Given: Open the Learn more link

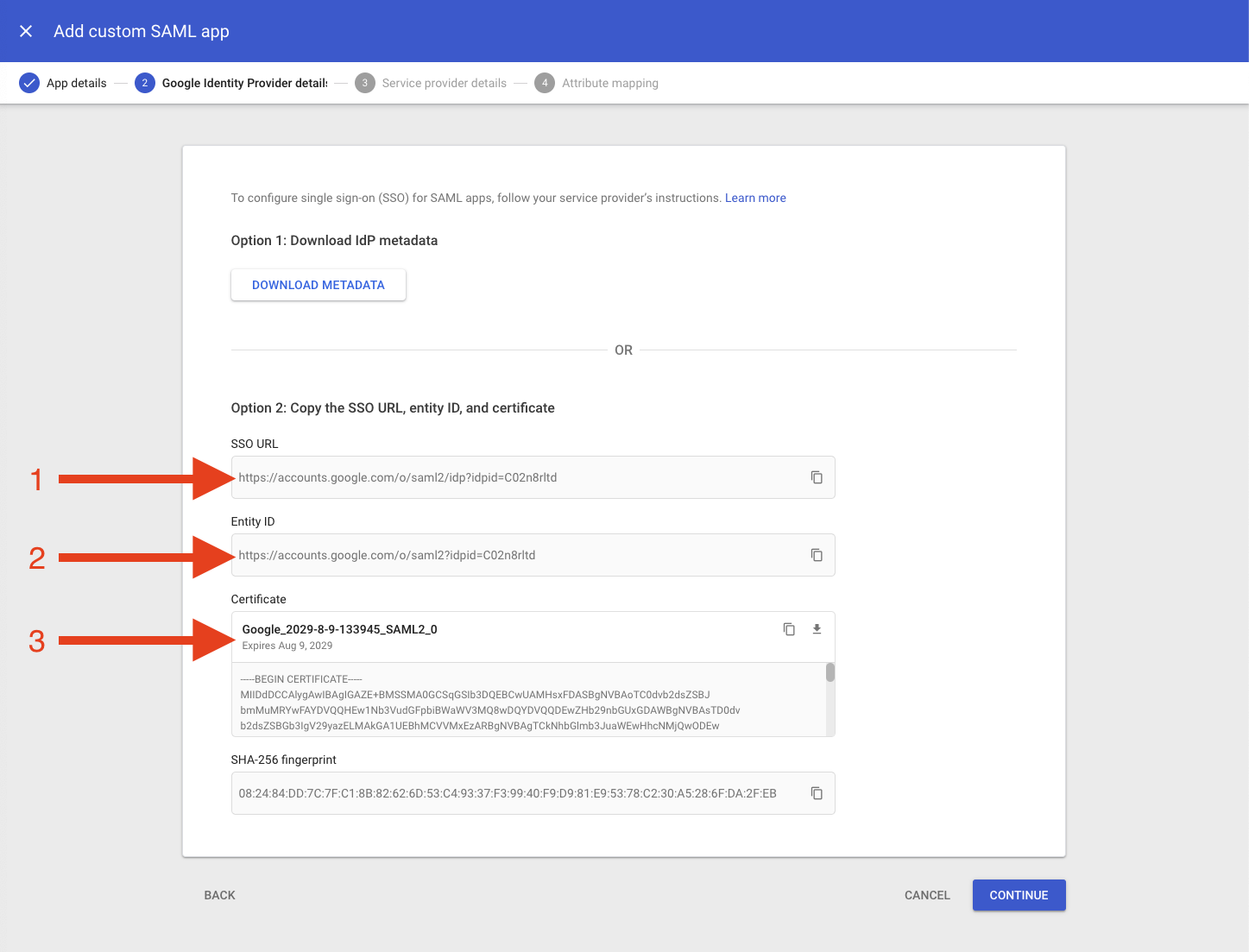Looking at the screenshot, I should [x=755, y=198].
